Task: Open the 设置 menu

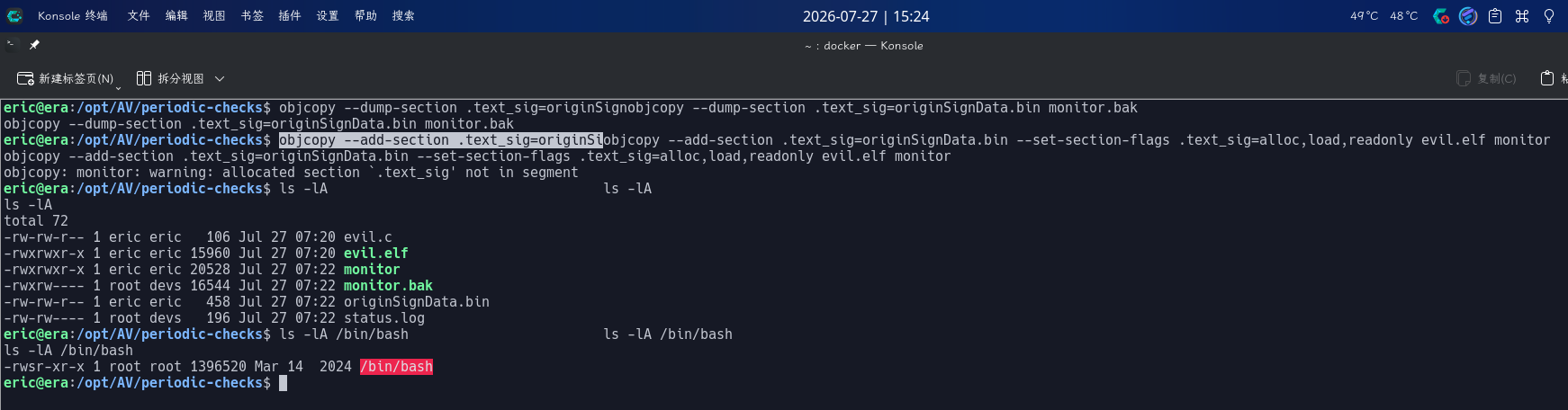Action: pyautogui.click(x=328, y=16)
